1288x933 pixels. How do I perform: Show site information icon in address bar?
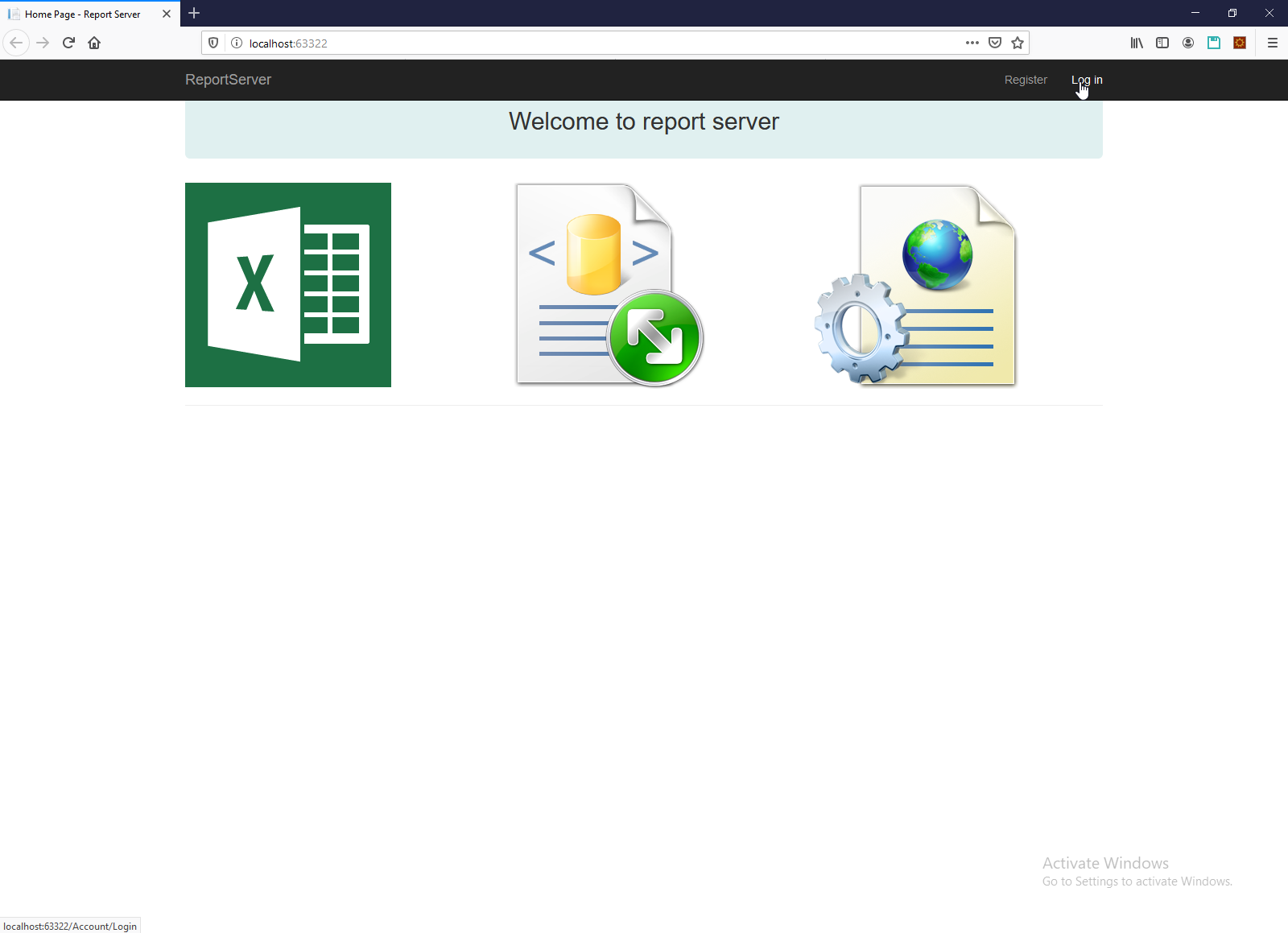pos(237,43)
